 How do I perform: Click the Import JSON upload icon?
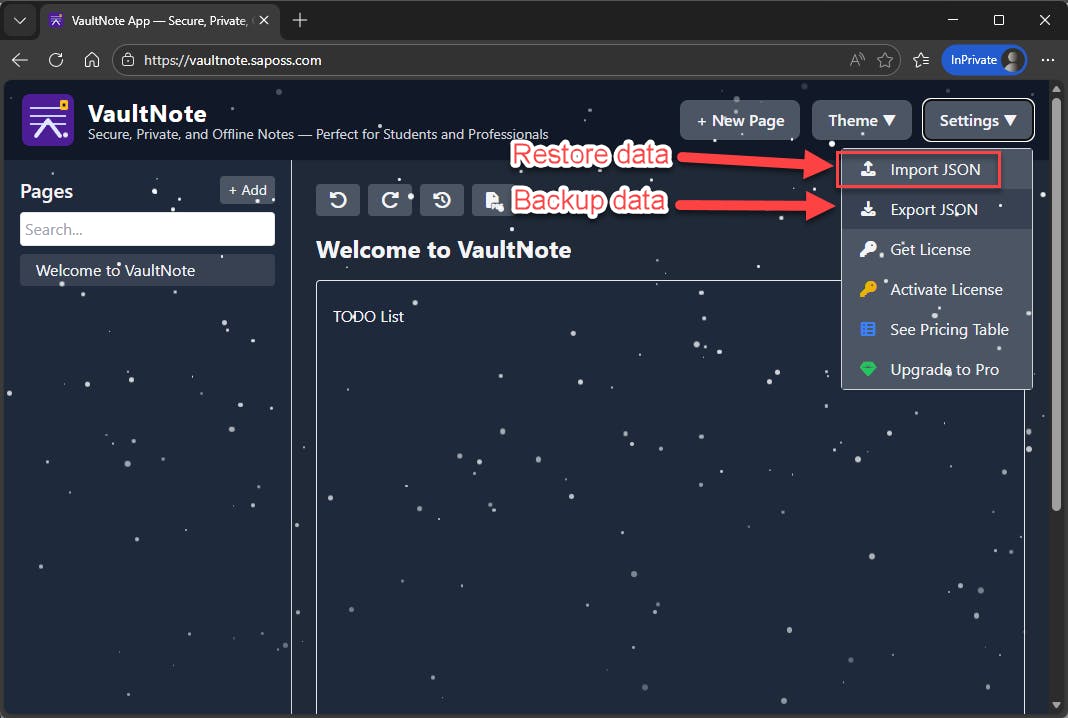(x=868, y=169)
